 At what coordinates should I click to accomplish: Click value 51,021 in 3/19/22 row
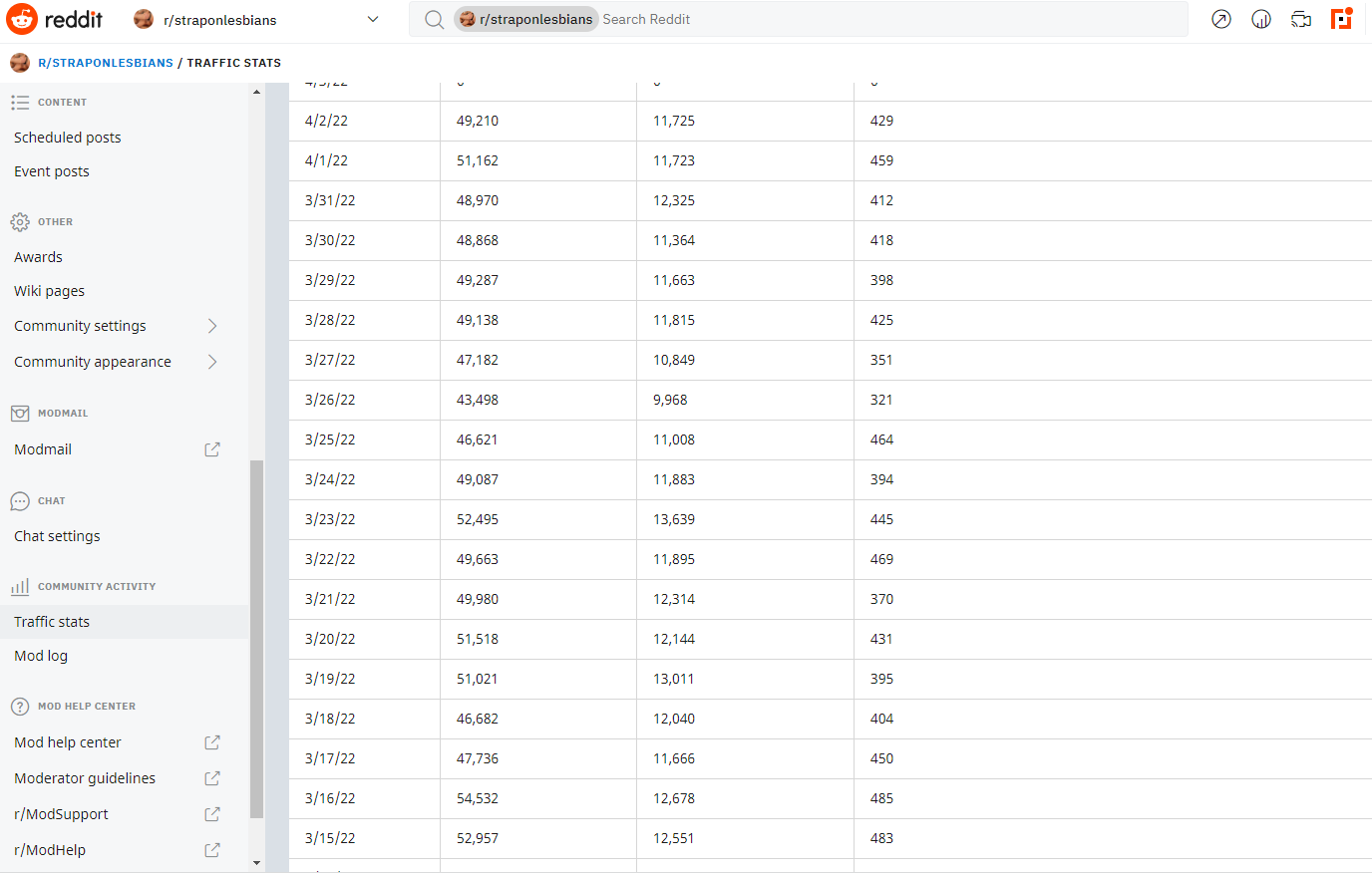478,679
